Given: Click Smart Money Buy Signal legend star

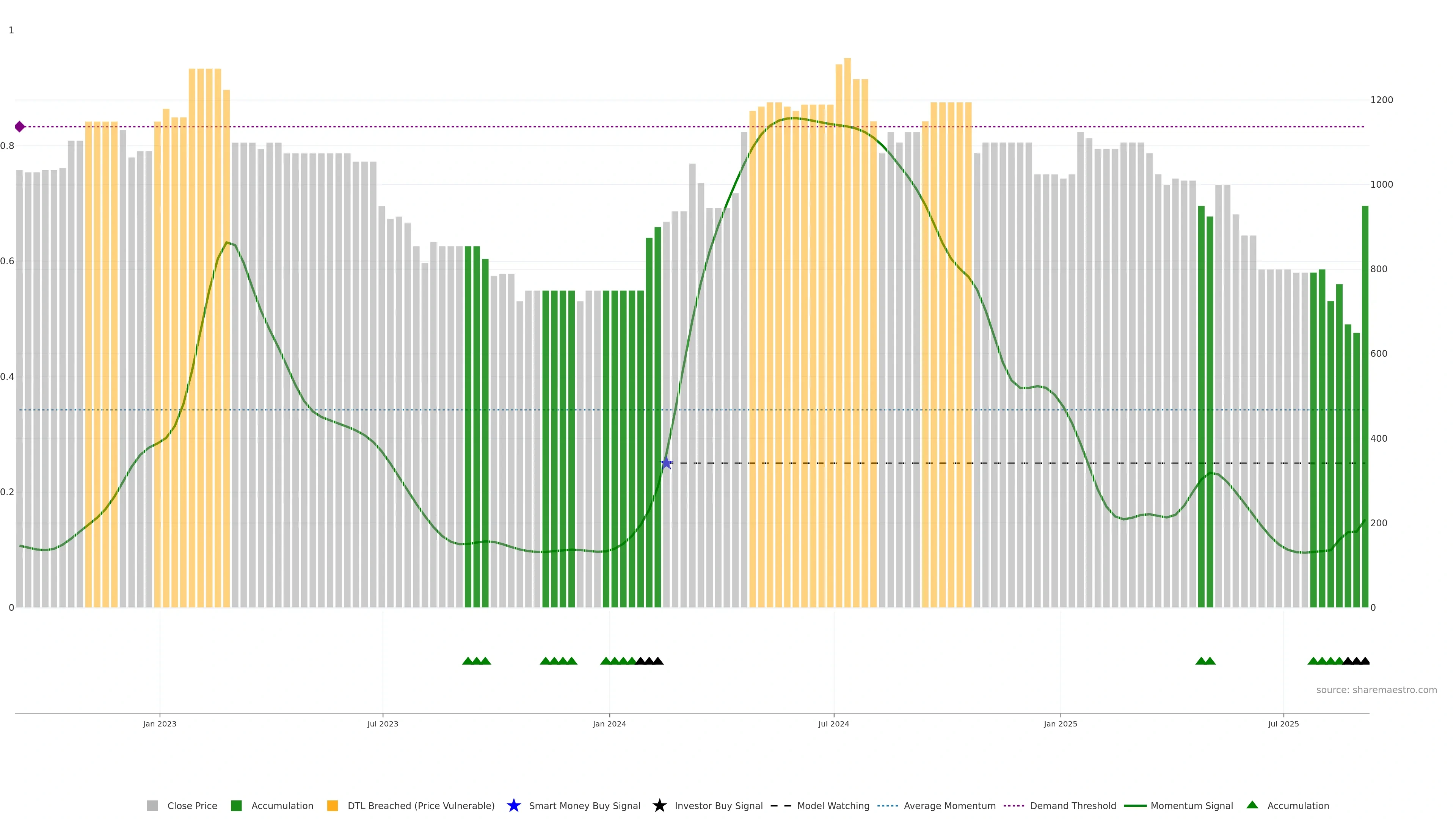Looking at the screenshot, I should [x=514, y=805].
